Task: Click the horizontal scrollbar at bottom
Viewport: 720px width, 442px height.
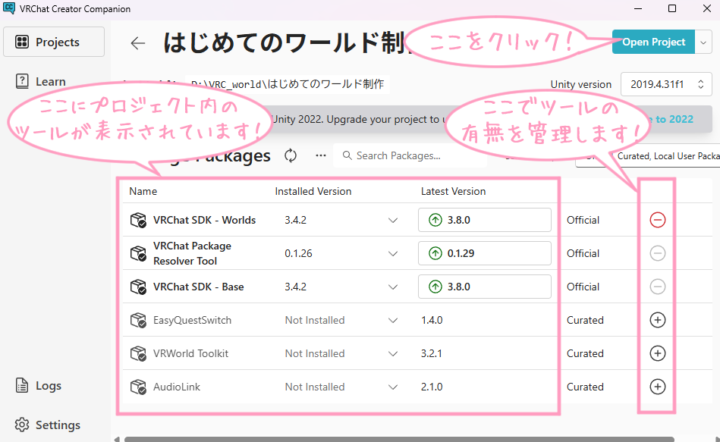Action: (x=399, y=439)
